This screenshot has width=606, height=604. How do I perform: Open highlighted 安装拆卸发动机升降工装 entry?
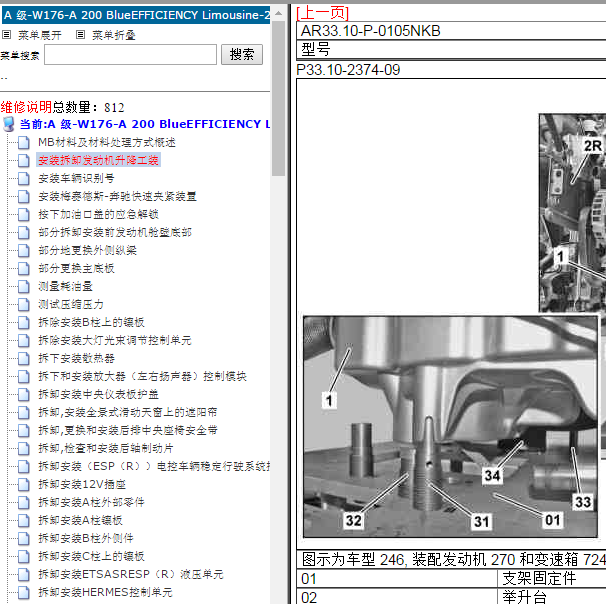98,160
